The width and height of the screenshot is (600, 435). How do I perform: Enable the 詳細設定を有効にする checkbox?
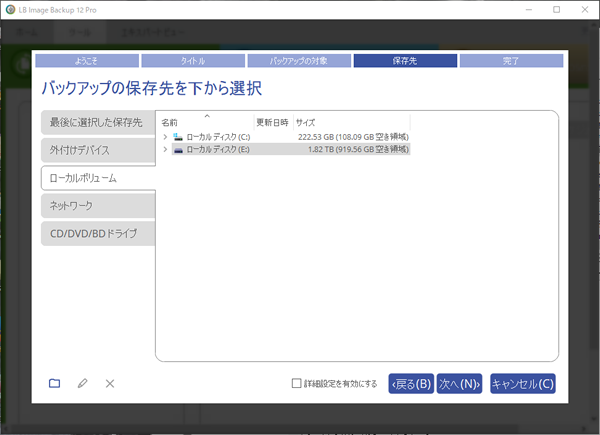pyautogui.click(x=297, y=383)
